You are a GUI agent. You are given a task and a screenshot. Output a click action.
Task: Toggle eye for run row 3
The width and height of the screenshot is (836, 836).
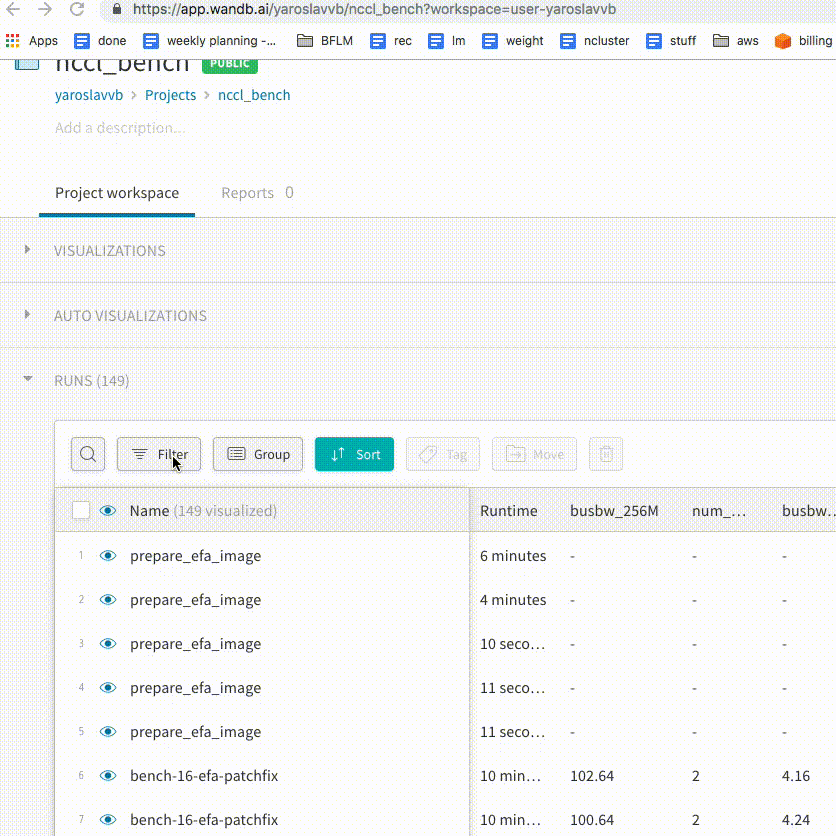[x=108, y=644]
